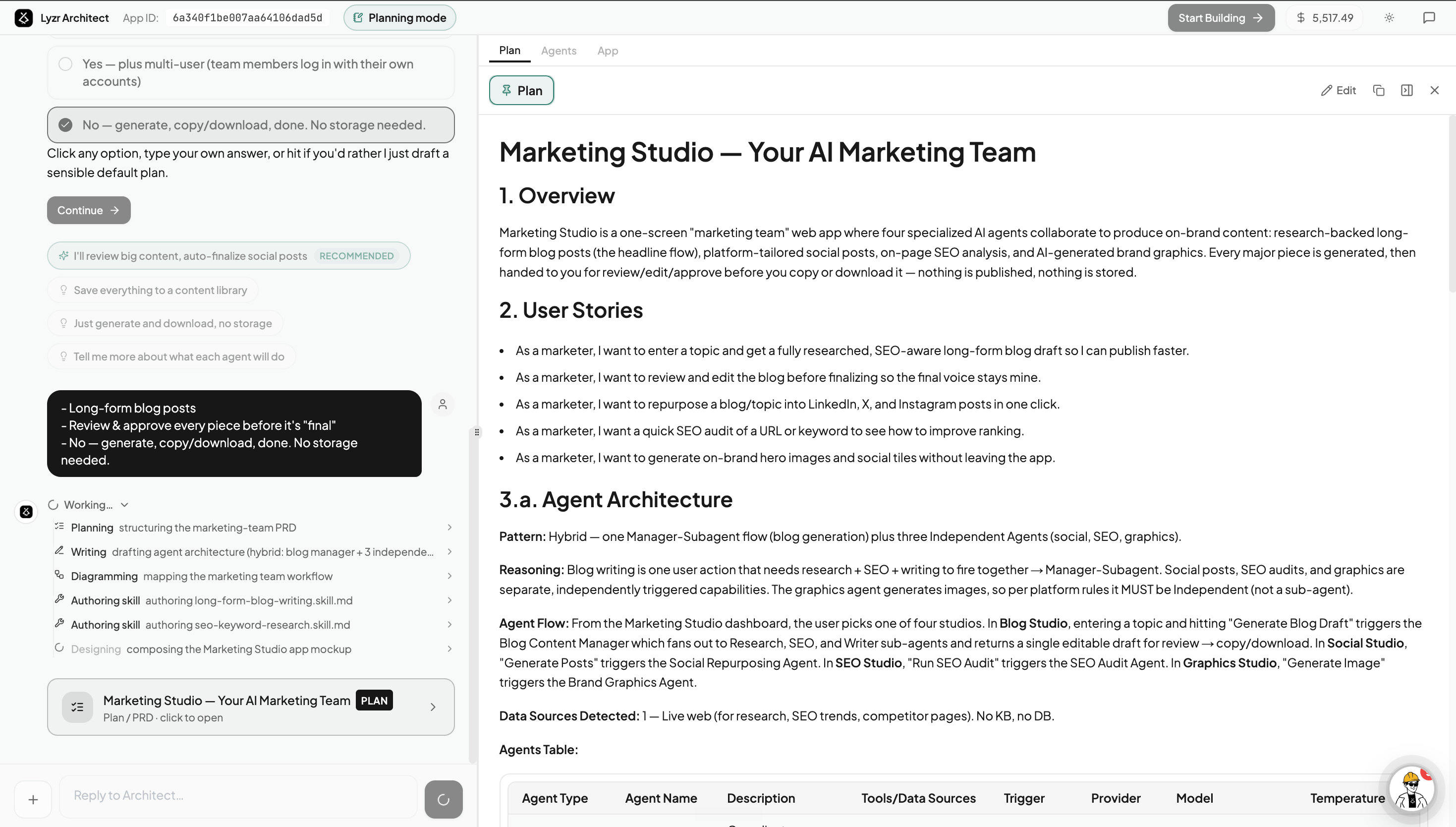The height and width of the screenshot is (827, 1456).
Task: Click the Edit pencil button
Action: tap(1339, 90)
